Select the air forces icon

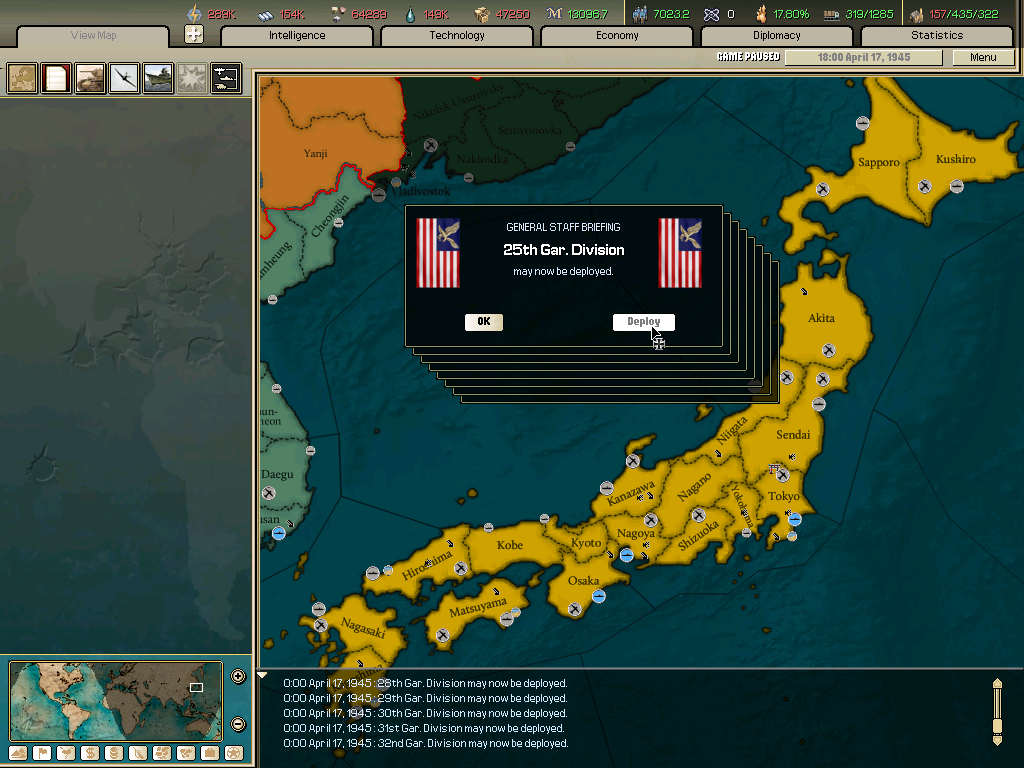(124, 78)
